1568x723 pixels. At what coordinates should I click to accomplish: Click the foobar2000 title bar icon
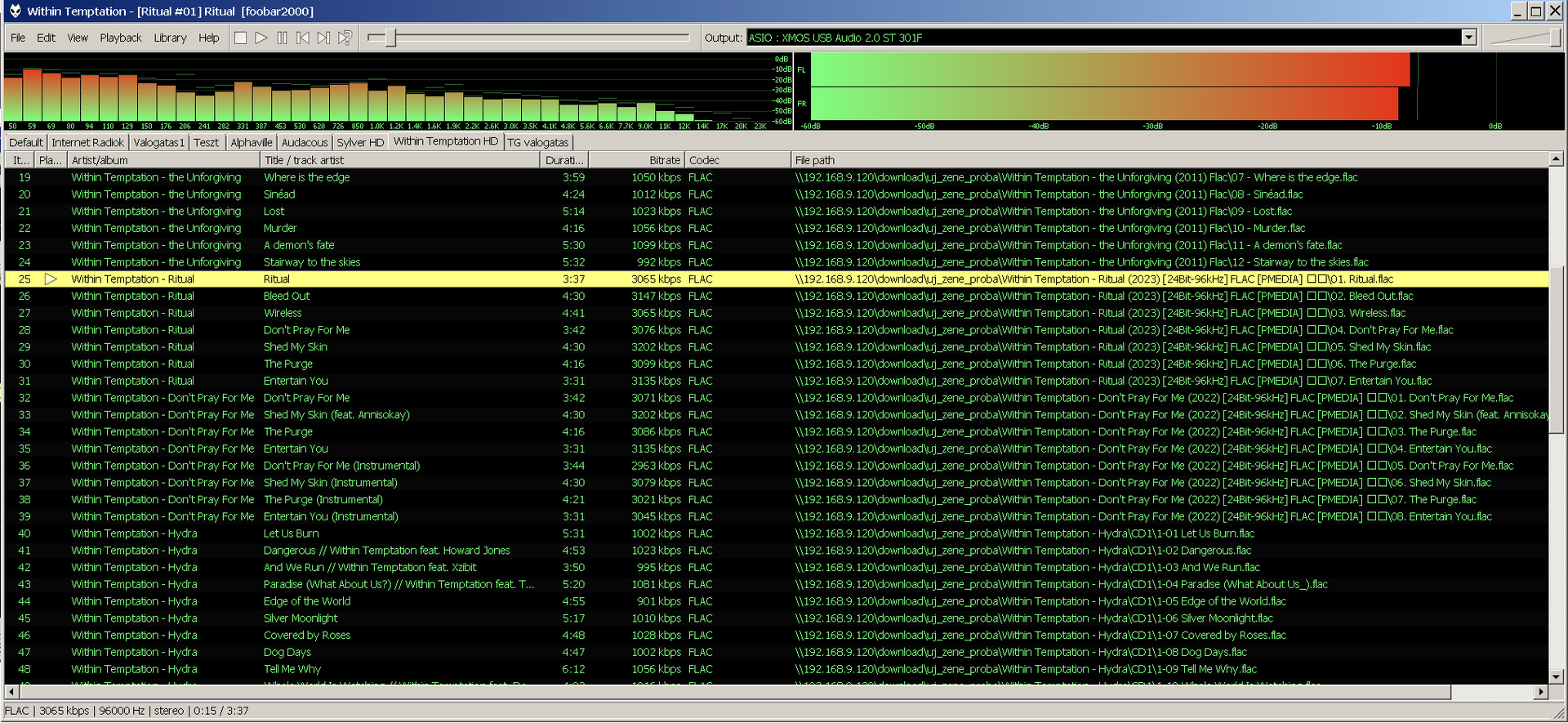[x=15, y=11]
